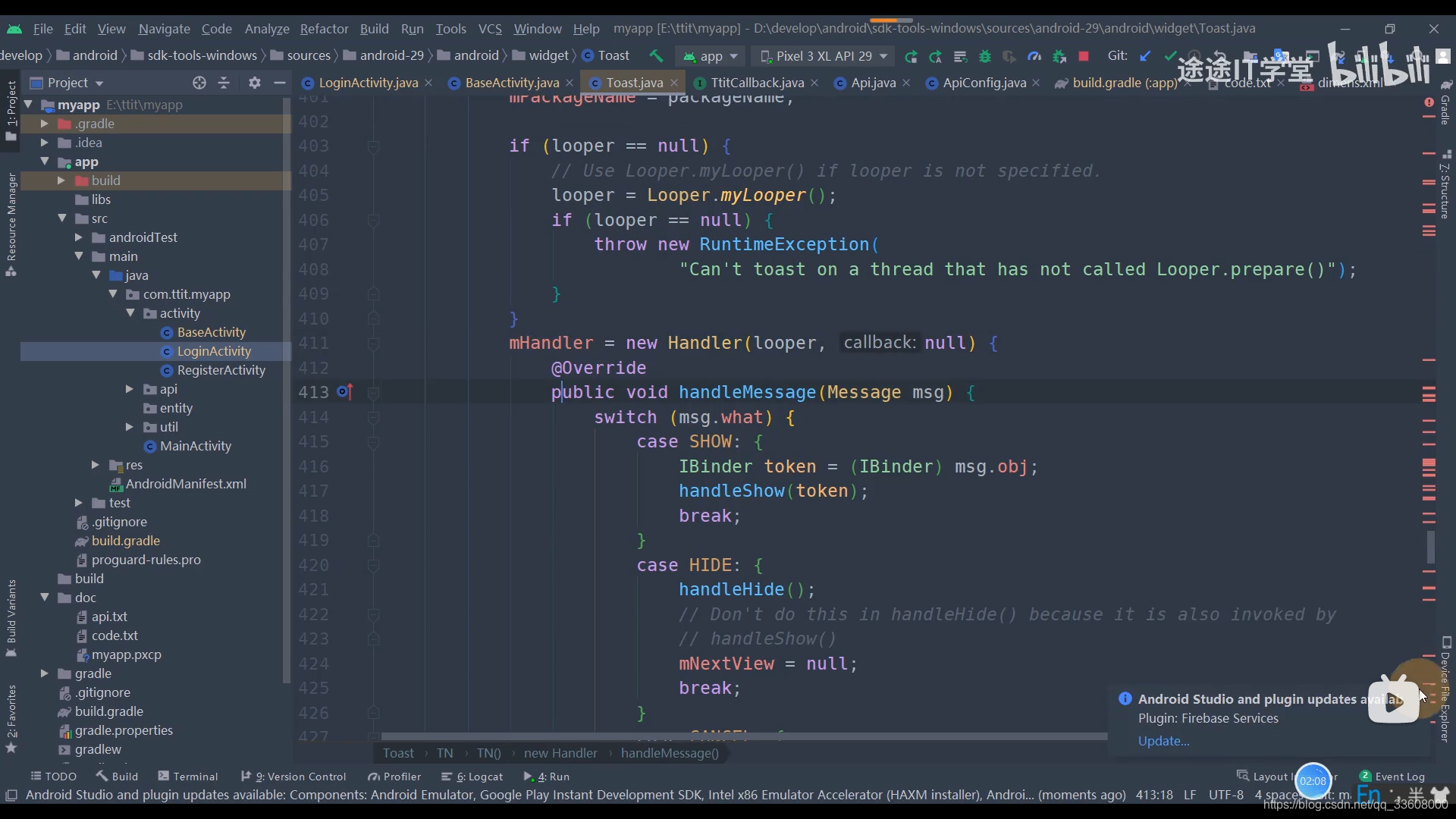Open the Terminal tool window
This screenshot has width=1456, height=819.
coord(188,777)
